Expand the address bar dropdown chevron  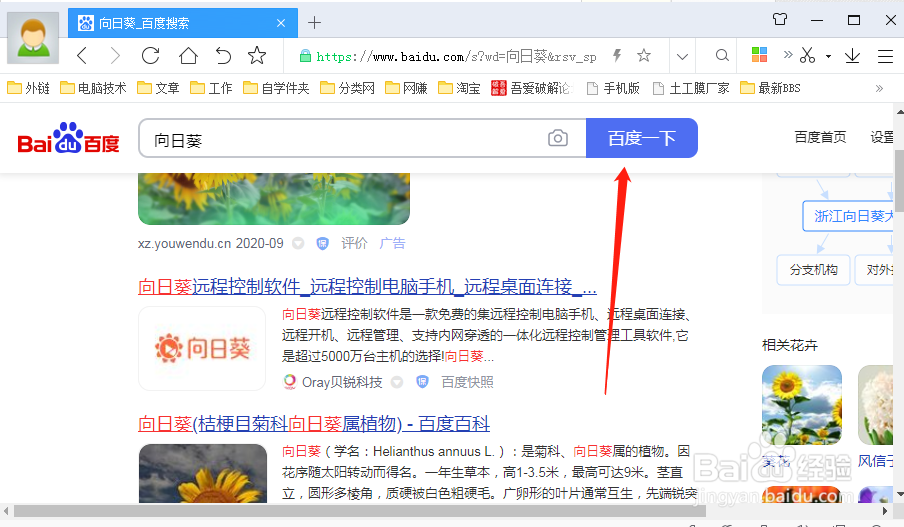point(682,57)
